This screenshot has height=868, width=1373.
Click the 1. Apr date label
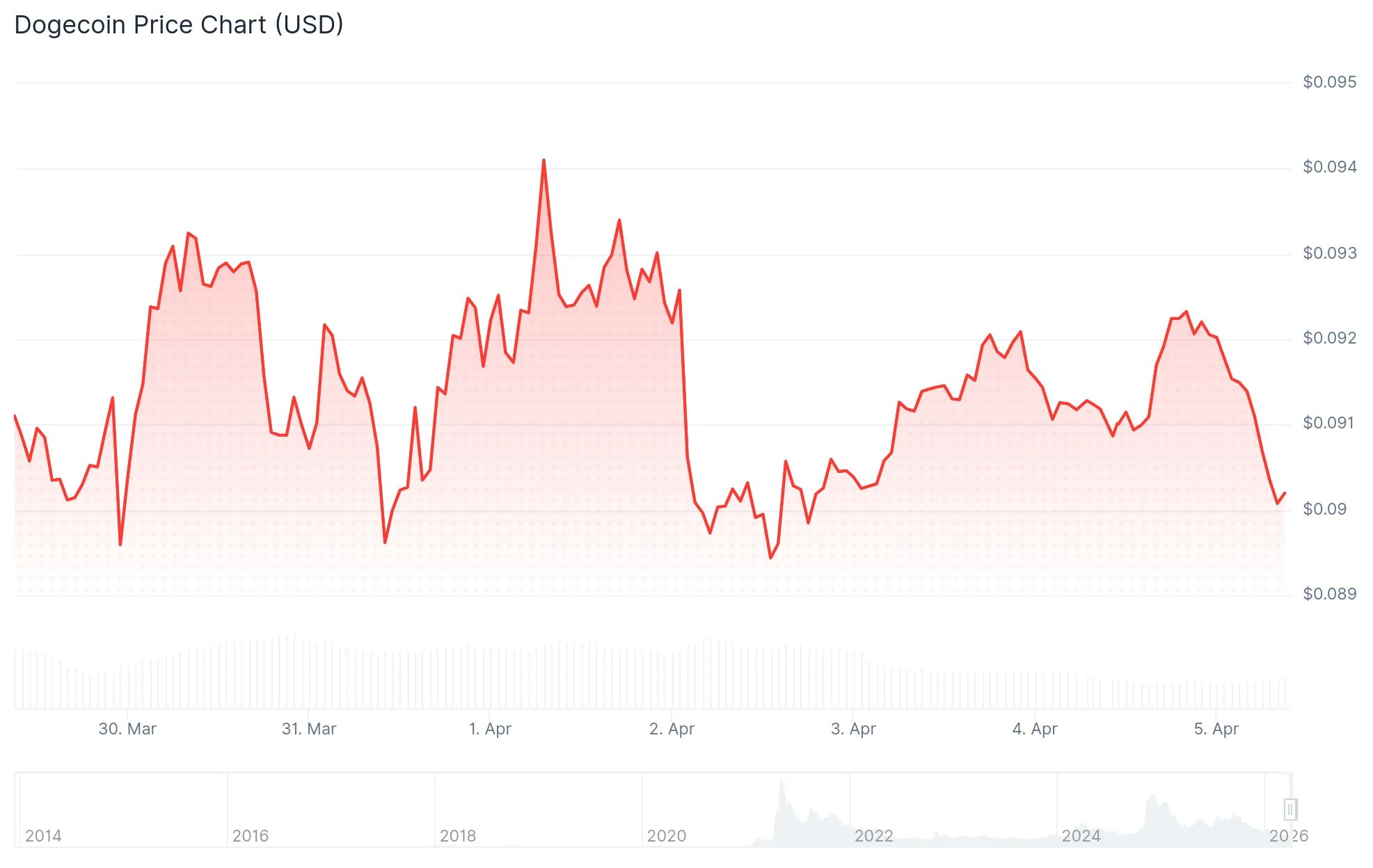pos(490,729)
